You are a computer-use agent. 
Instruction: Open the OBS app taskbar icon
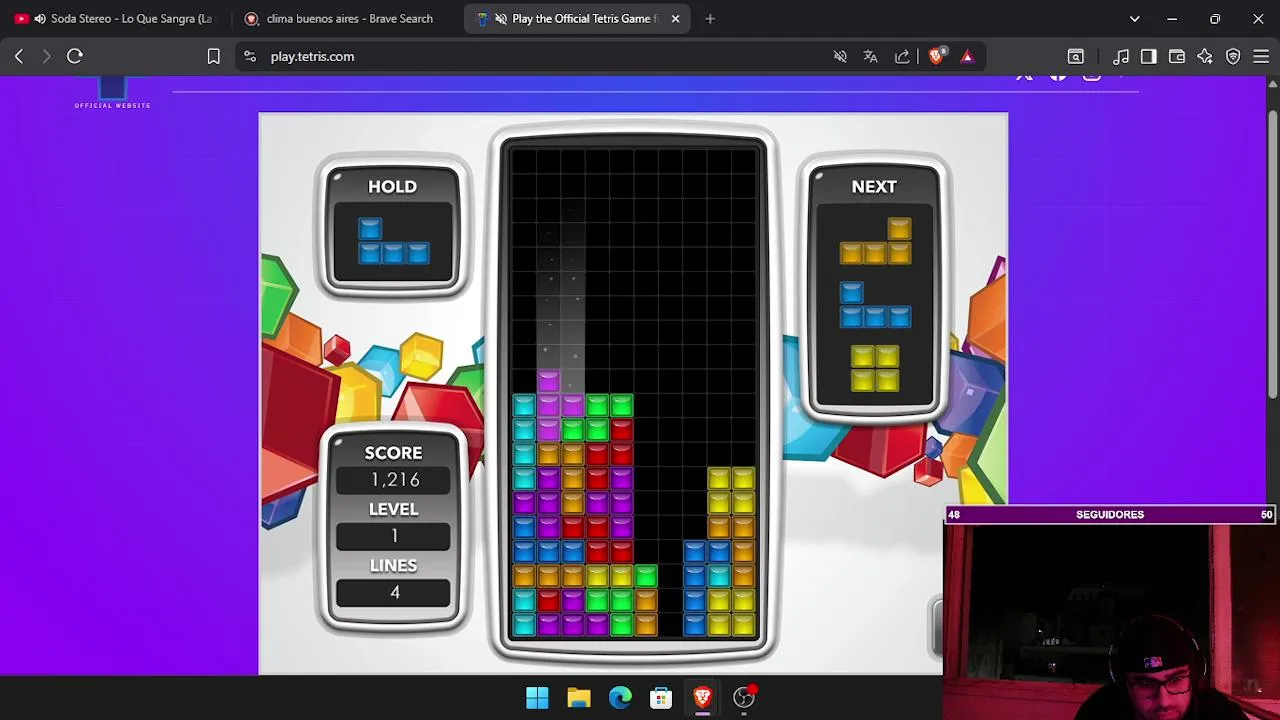coord(744,697)
